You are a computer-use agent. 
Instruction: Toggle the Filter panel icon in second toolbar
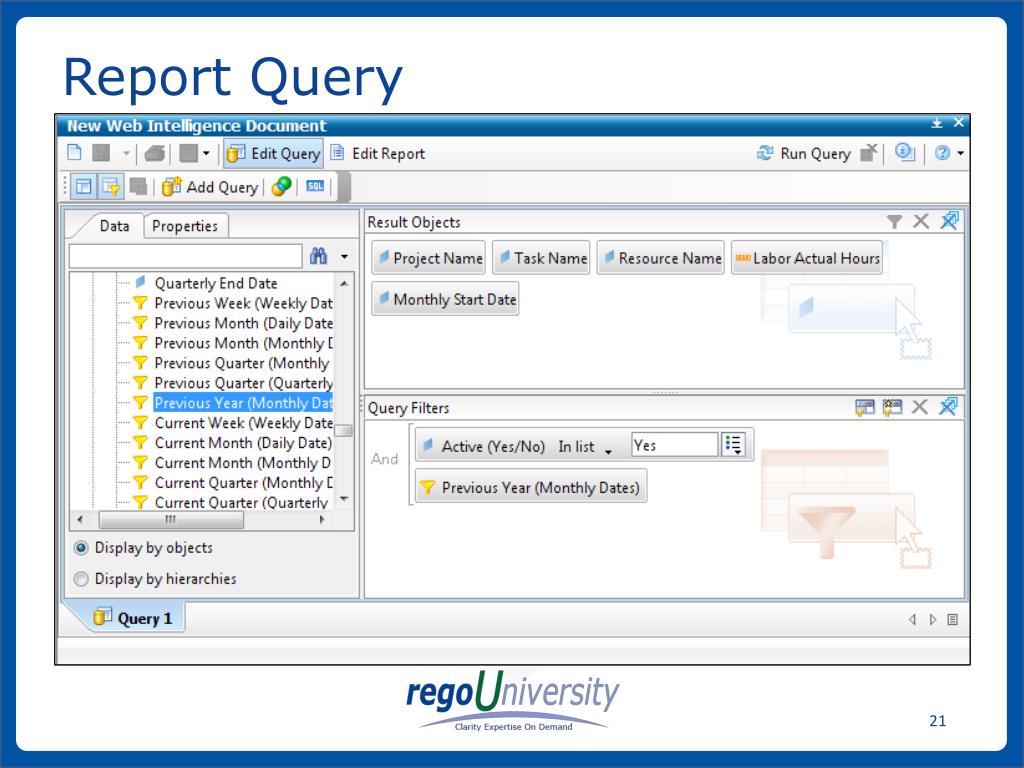[110, 187]
